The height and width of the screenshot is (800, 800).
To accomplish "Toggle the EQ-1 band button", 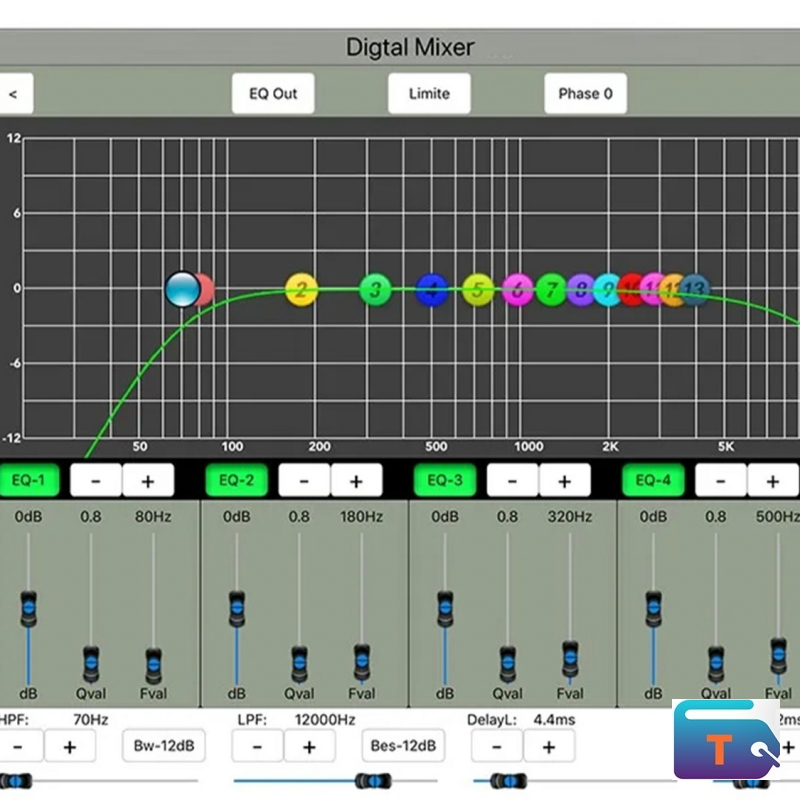I will 28,480.
